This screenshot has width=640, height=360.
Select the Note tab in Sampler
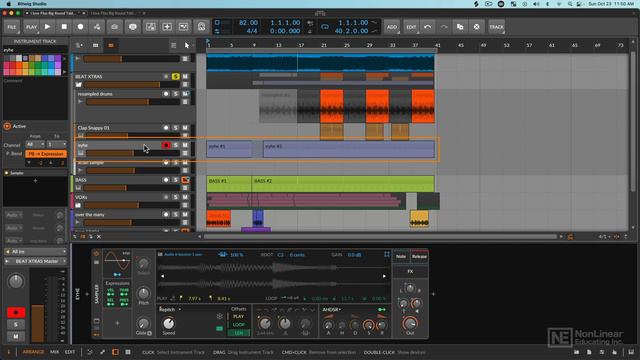point(401,256)
